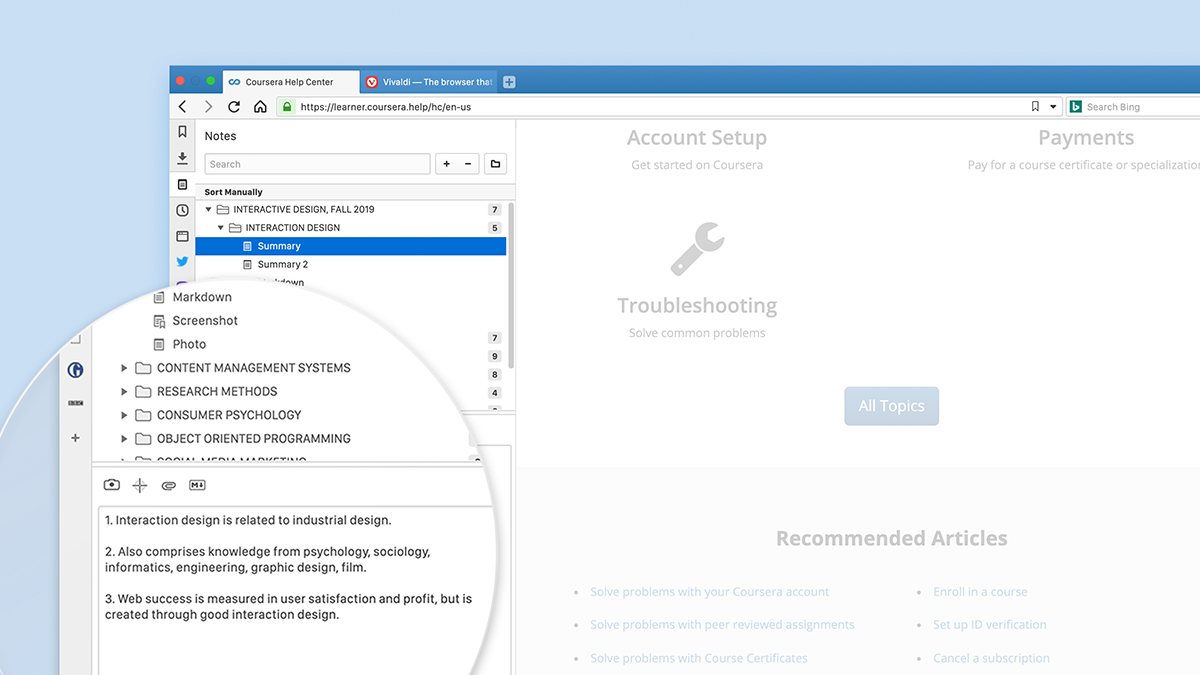Open the Twitter web panel

(182, 262)
